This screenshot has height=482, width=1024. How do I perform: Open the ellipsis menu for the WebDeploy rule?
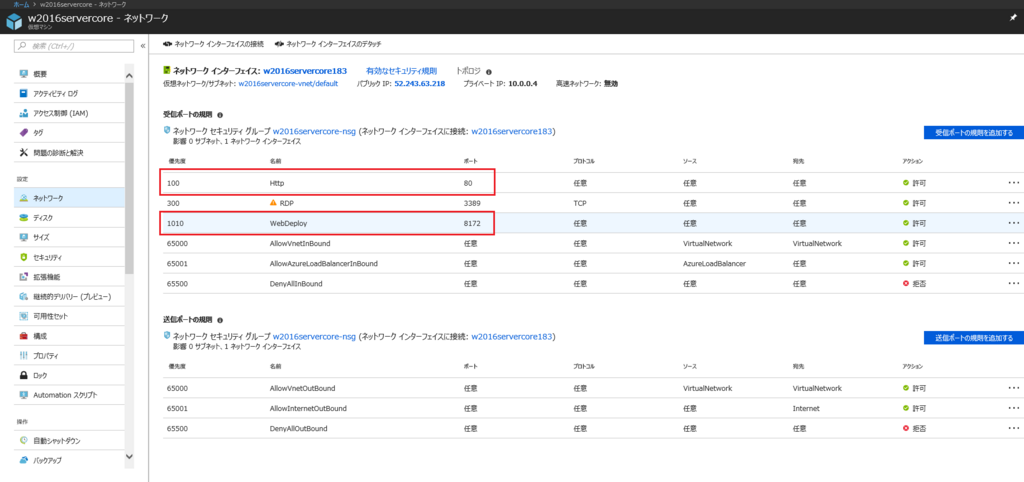coord(1014,223)
